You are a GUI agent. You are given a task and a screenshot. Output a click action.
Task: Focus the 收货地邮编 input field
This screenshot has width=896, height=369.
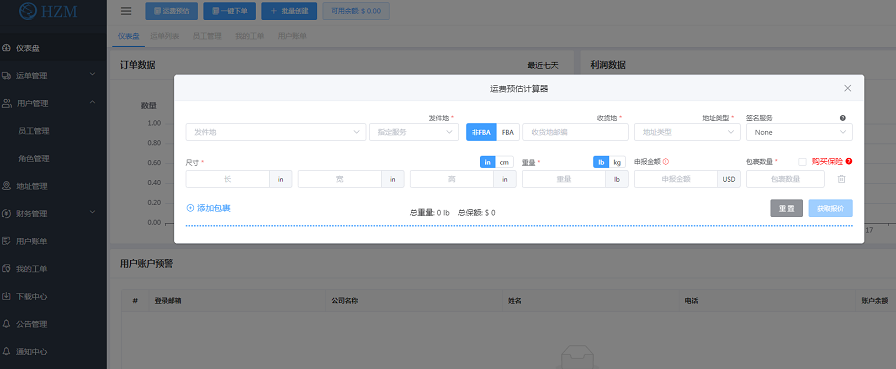tap(575, 132)
